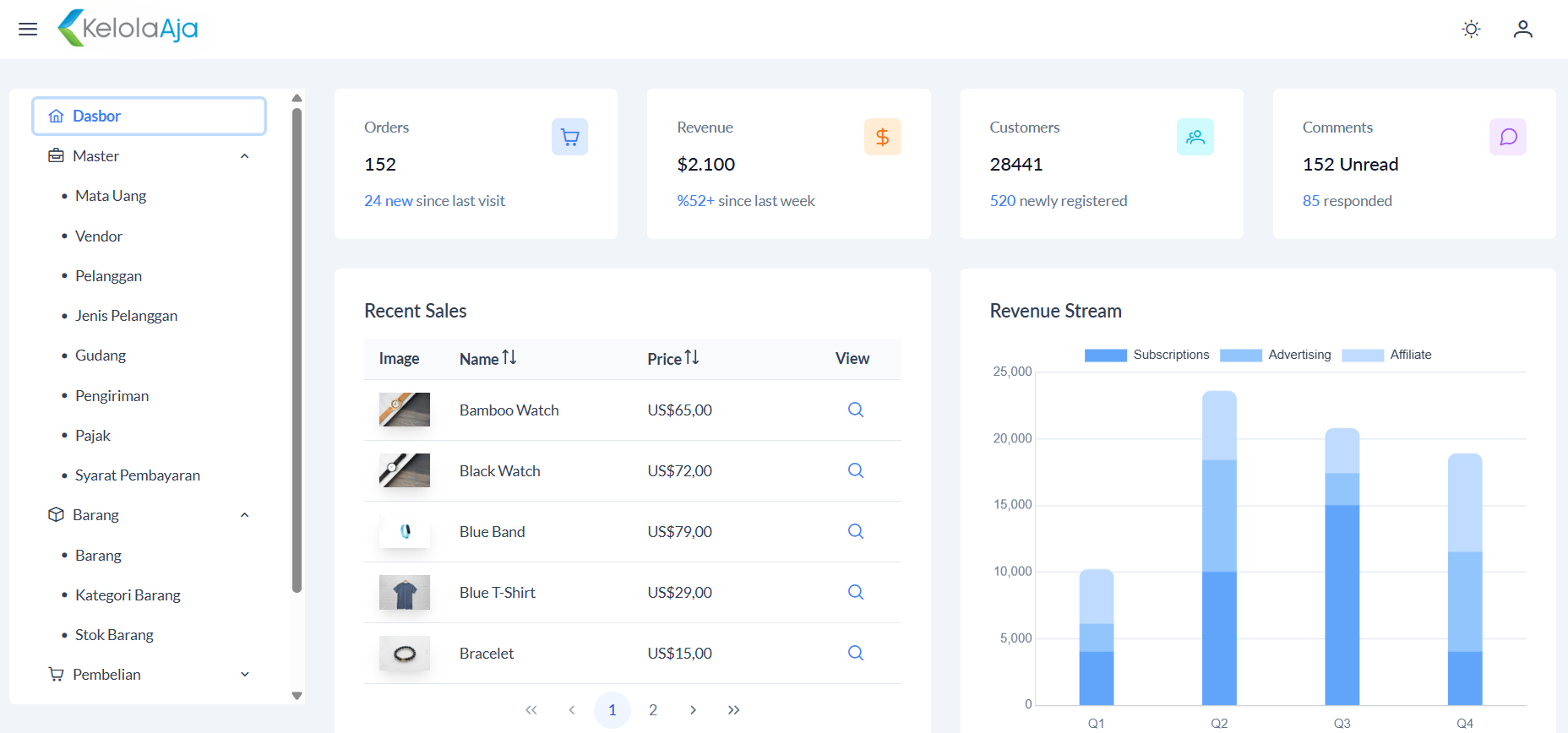The width and height of the screenshot is (1568, 733).
Task: Select Mata Uang menu item
Action: pos(111,196)
